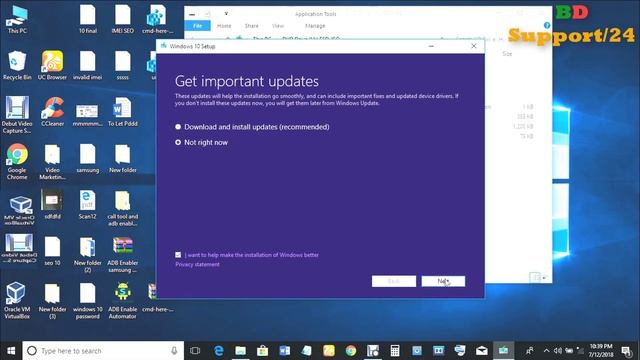640x360 pixels.
Task: Minimize the Windows 10 Setup window
Action: pos(431,46)
